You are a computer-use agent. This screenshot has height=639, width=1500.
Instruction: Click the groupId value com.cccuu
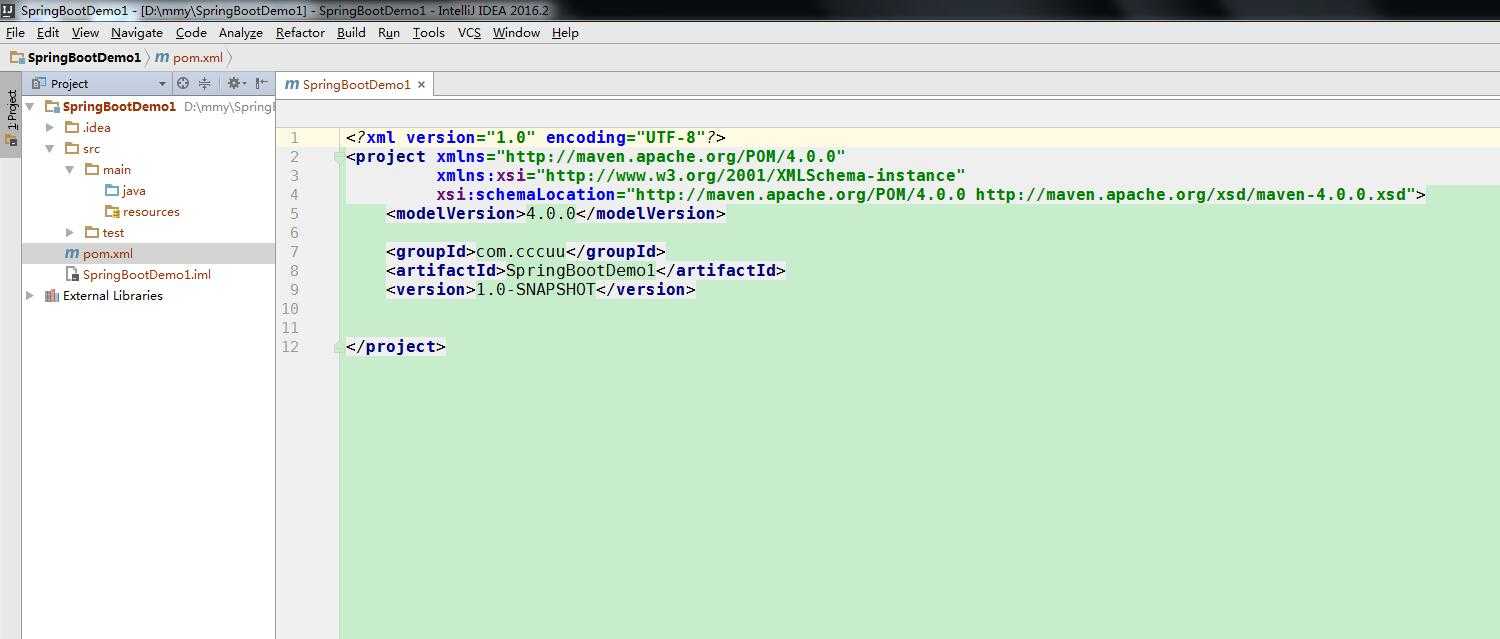(520, 251)
